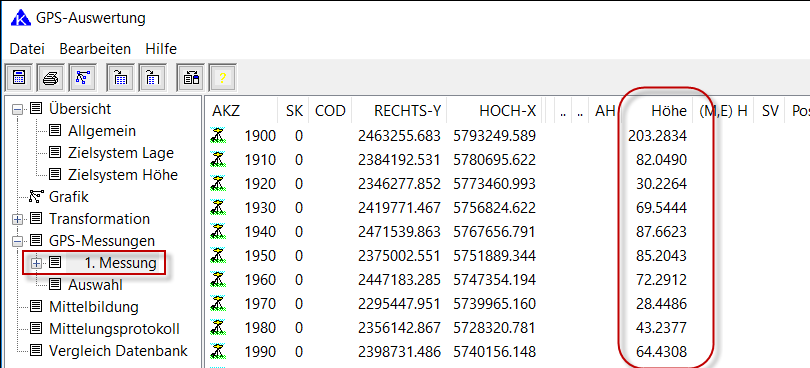Click the HOCH-X column header

pyautogui.click(x=508, y=111)
